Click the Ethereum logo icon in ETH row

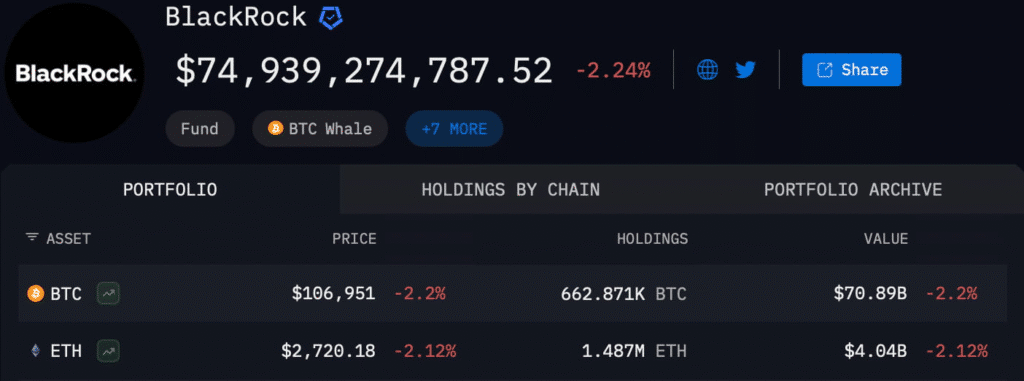[35, 351]
